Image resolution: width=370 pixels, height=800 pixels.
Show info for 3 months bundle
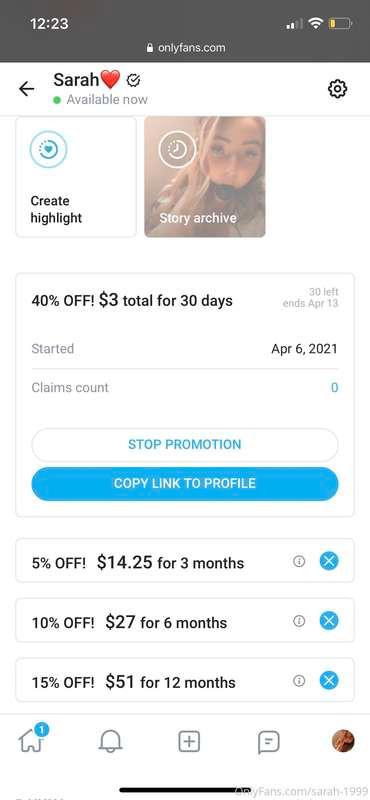tap(299, 561)
